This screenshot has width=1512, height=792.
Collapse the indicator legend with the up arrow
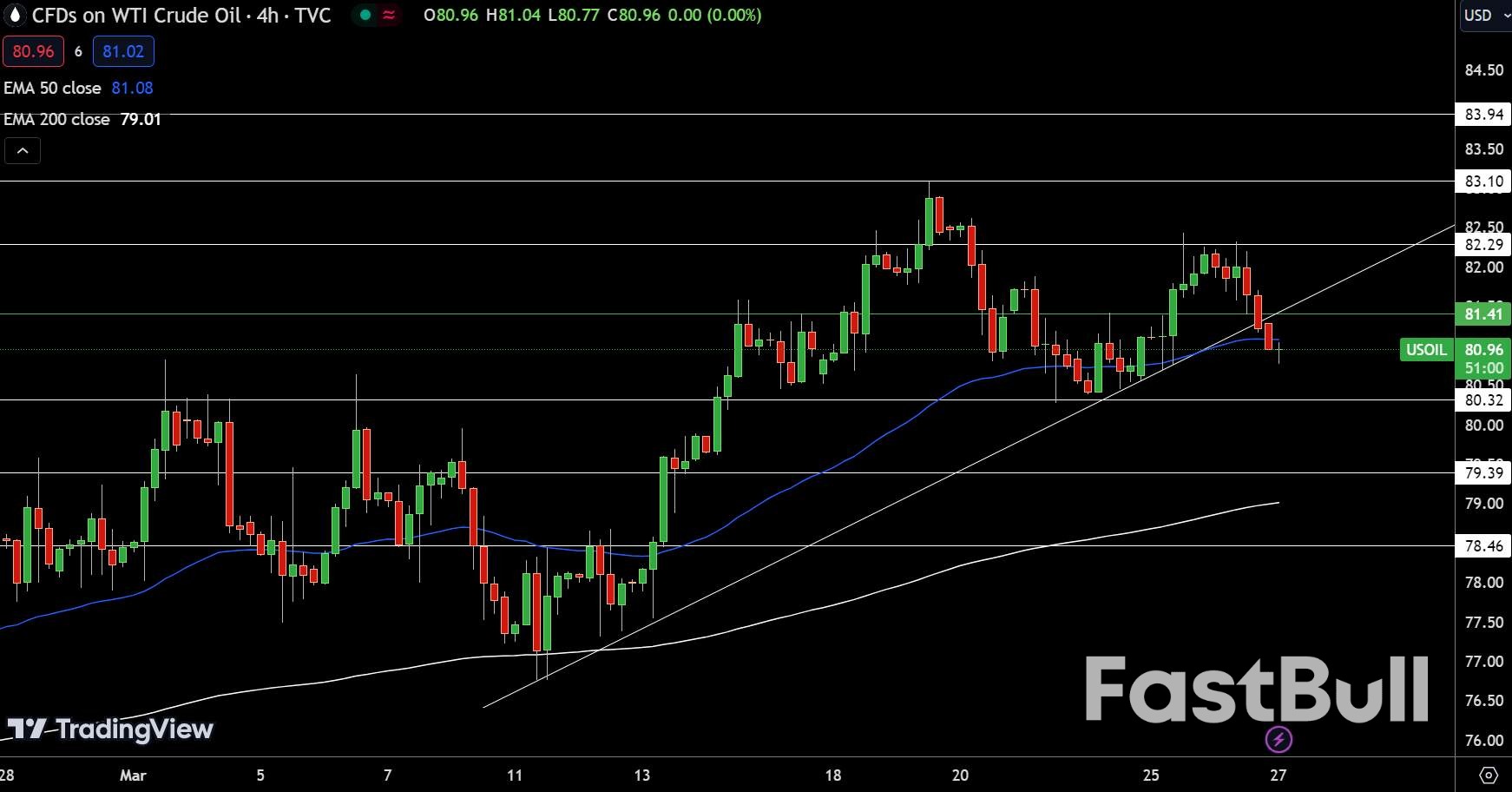point(23,149)
